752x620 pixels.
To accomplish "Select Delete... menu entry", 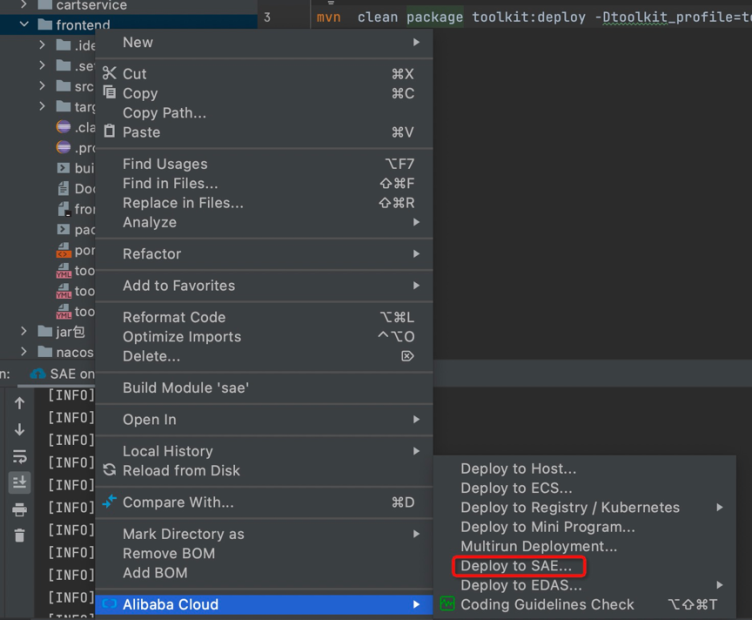I will pyautogui.click(x=264, y=356).
